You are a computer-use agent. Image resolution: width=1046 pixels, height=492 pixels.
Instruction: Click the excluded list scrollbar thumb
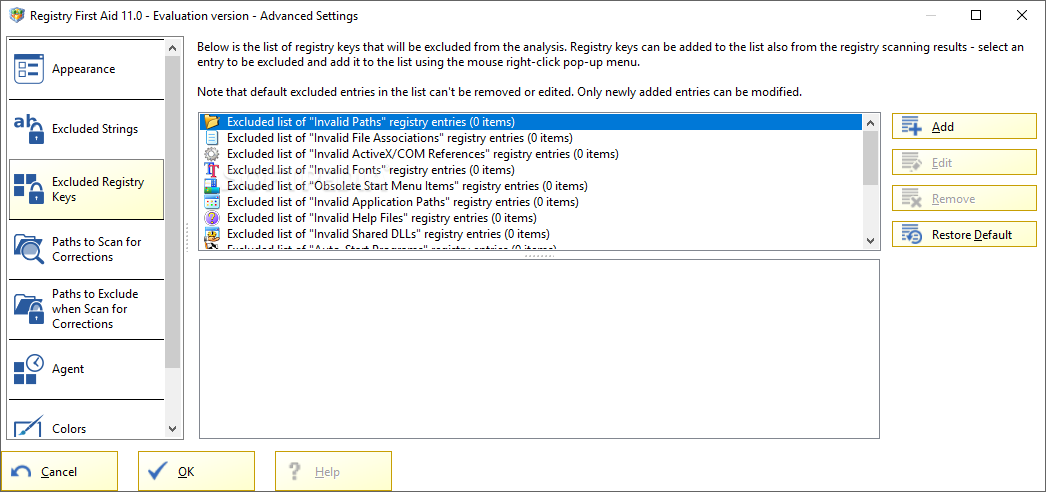point(870,157)
